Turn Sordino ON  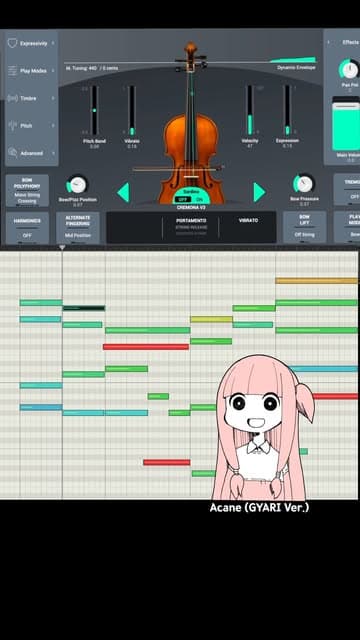click(199, 200)
